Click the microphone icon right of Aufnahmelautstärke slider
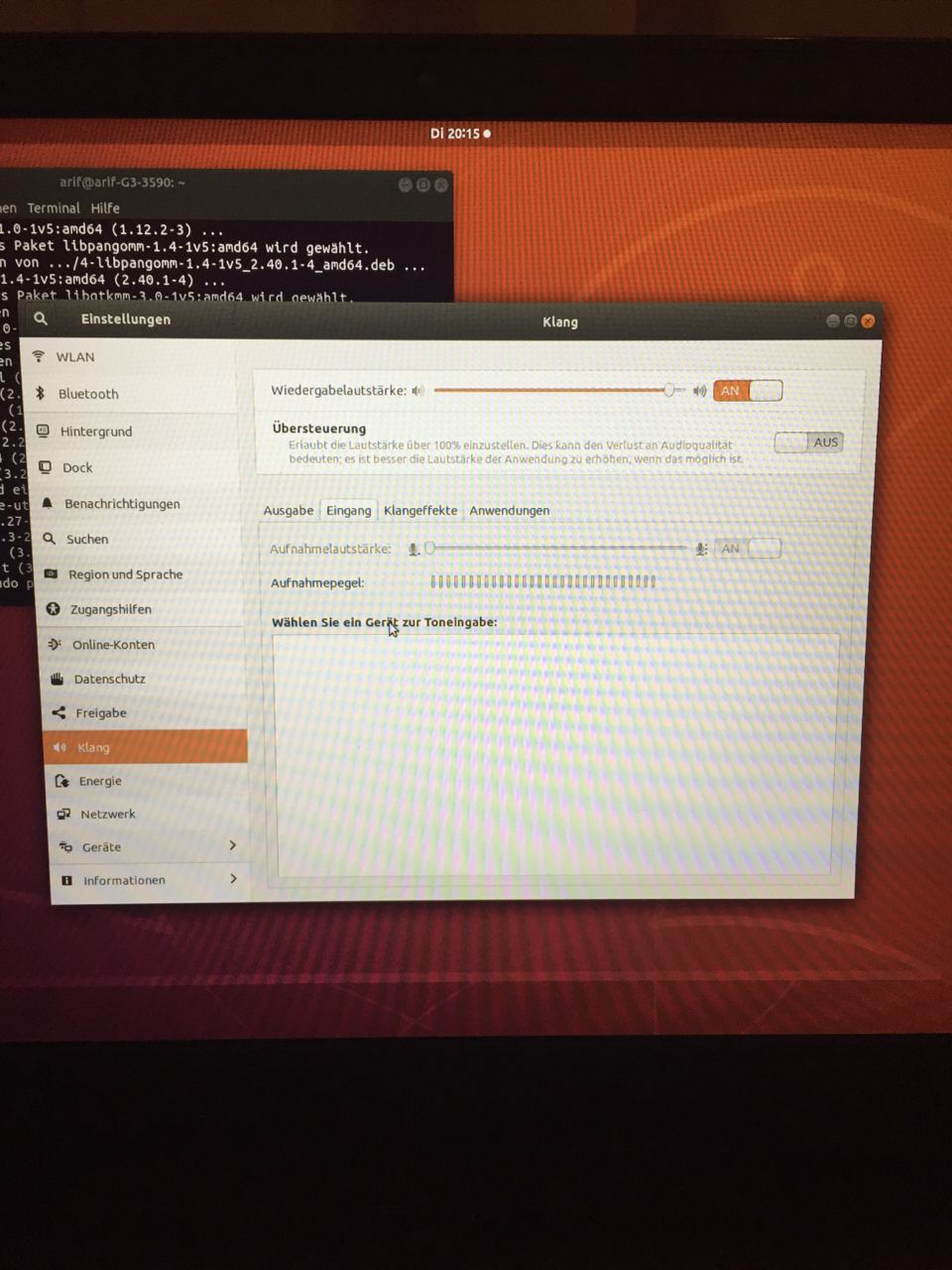This screenshot has height=1270, width=952. [x=700, y=549]
